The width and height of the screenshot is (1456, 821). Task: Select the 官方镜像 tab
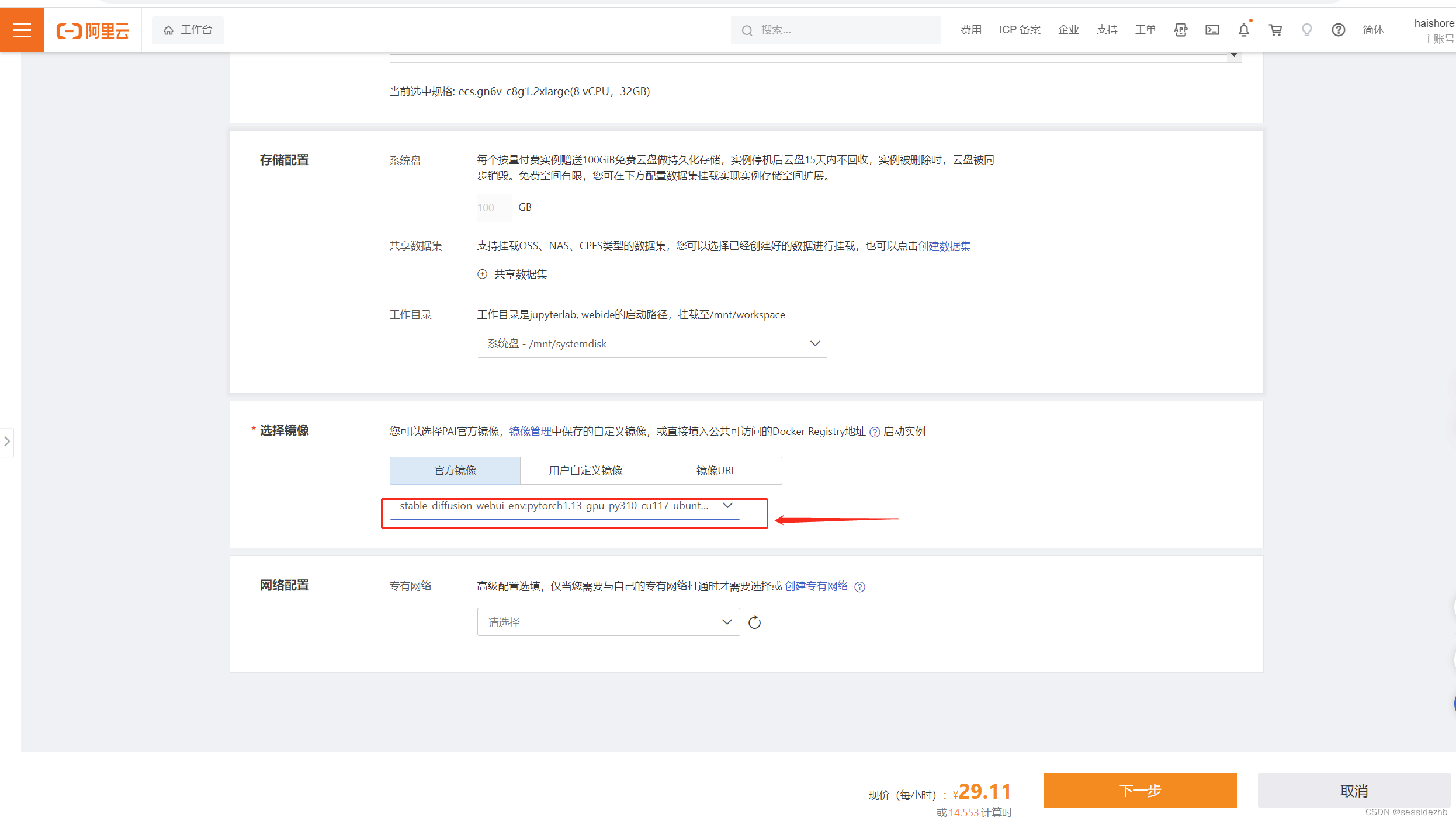pos(454,470)
